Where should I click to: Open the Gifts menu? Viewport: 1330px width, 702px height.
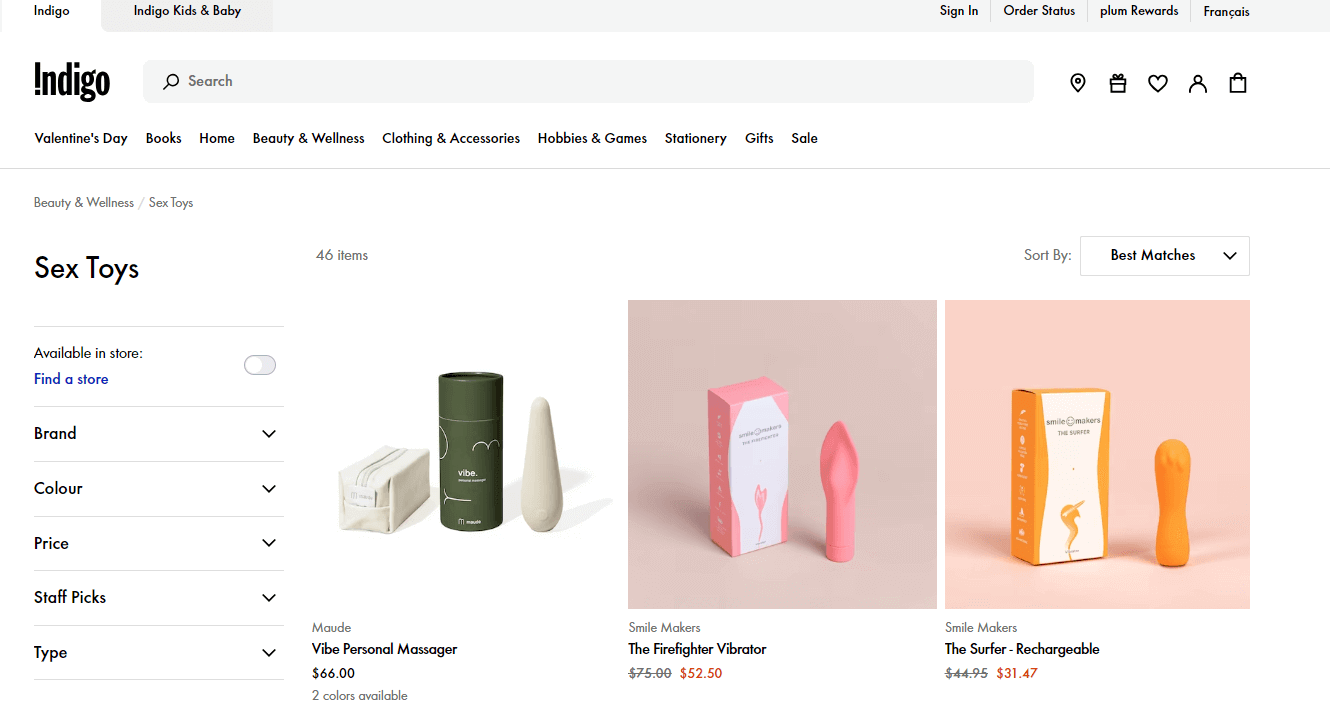click(759, 139)
